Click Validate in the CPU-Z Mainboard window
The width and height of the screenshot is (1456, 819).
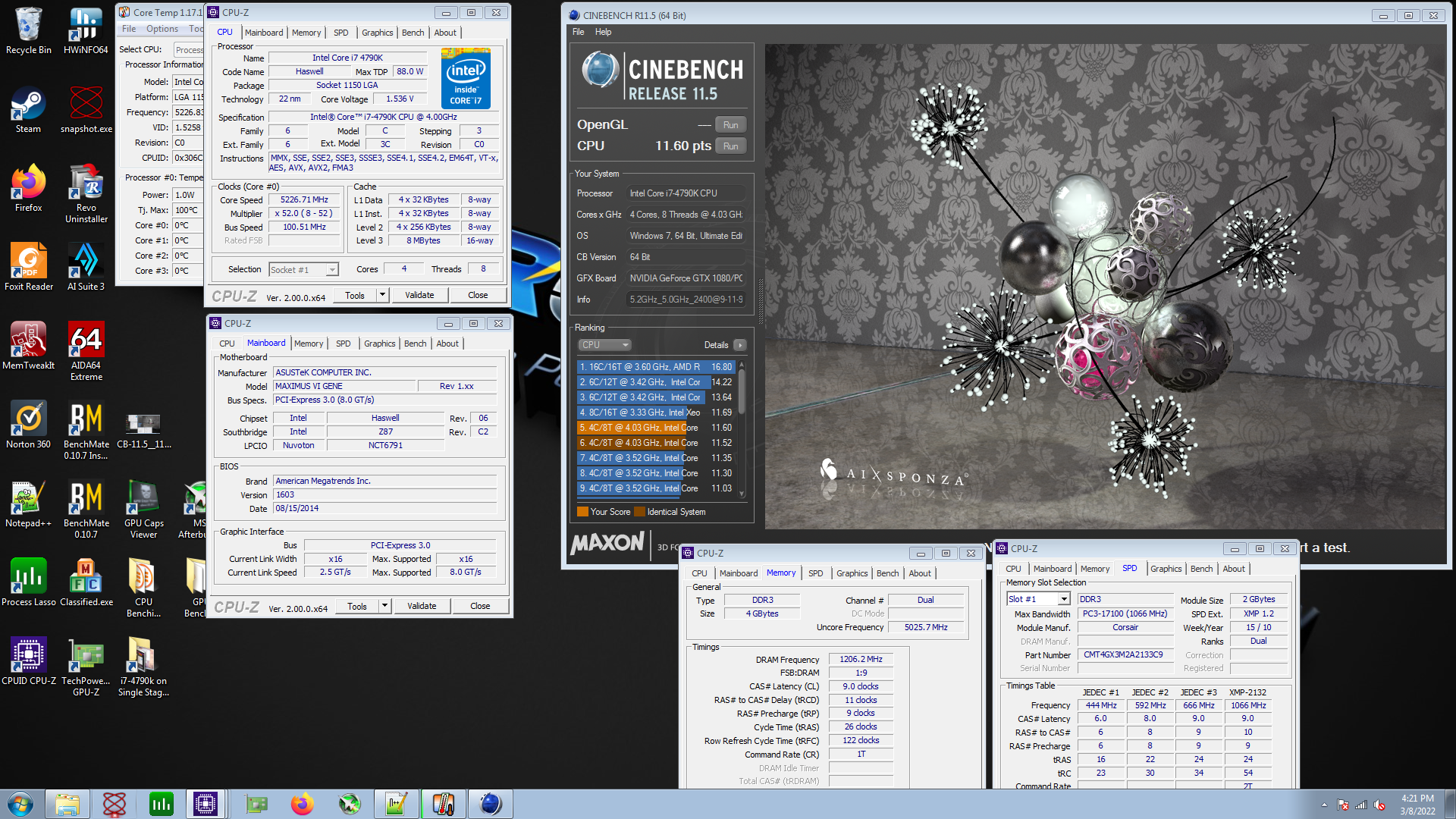pos(422,606)
